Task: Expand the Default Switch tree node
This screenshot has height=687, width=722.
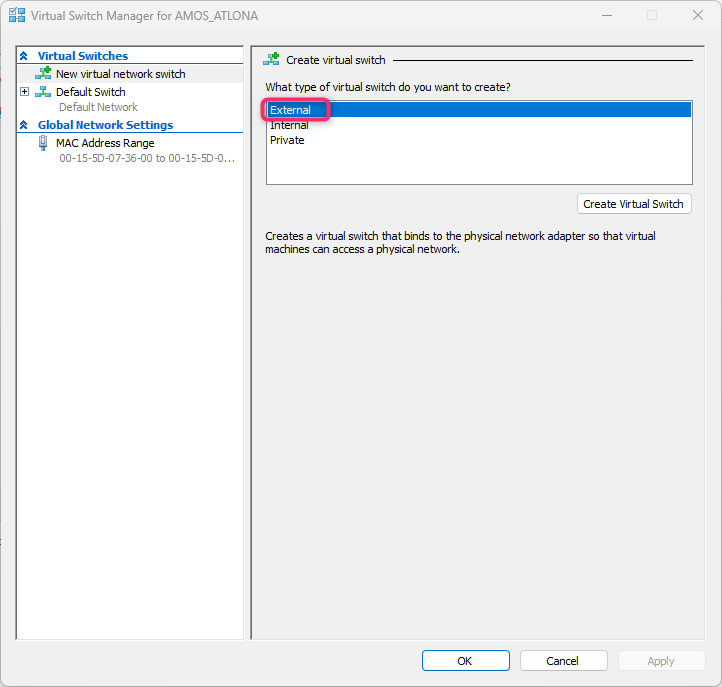Action: (25, 92)
